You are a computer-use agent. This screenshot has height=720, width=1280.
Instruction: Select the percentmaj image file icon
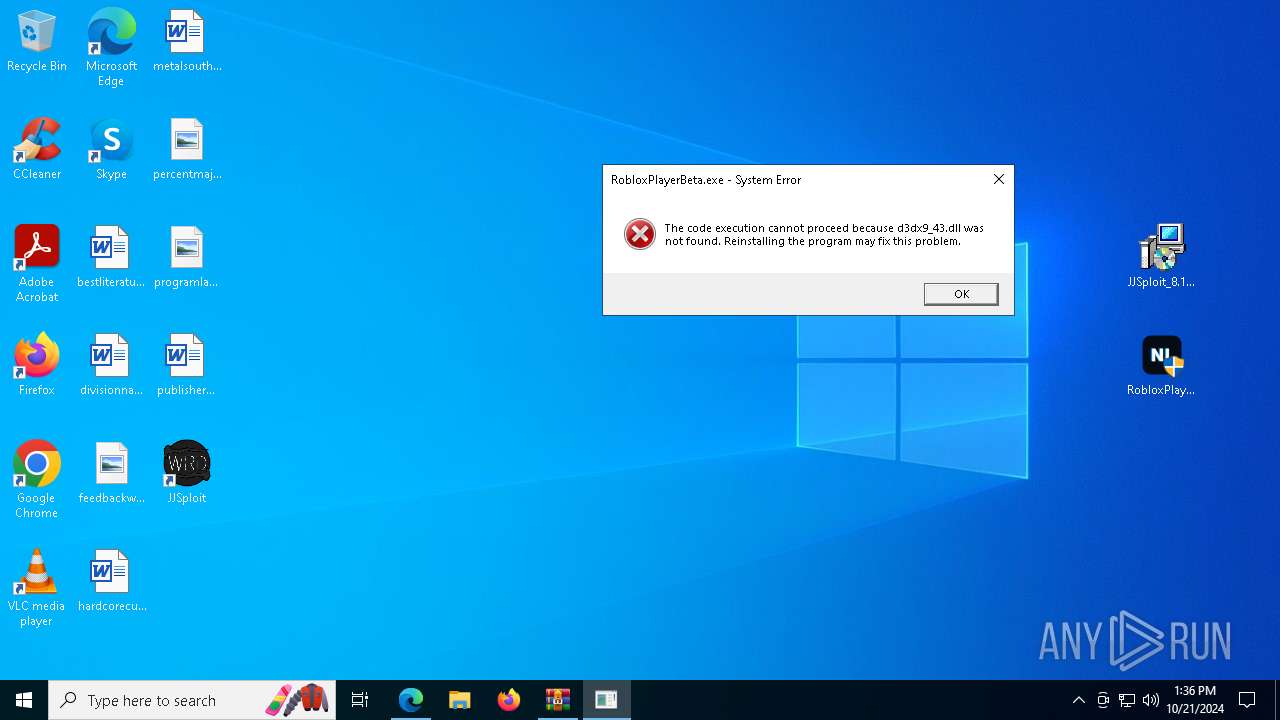click(187, 150)
